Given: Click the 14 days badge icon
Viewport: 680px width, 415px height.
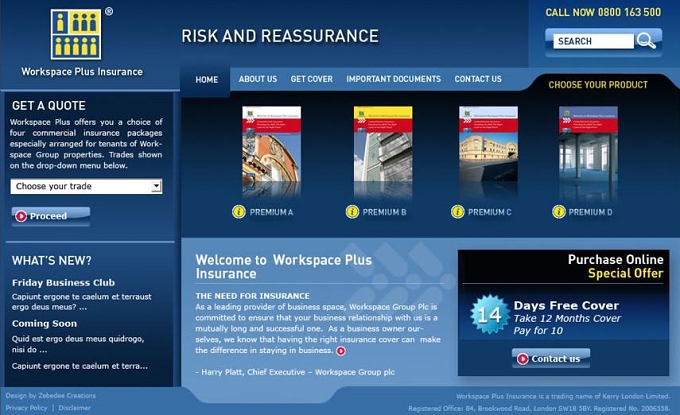Looking at the screenshot, I should tap(490, 314).
